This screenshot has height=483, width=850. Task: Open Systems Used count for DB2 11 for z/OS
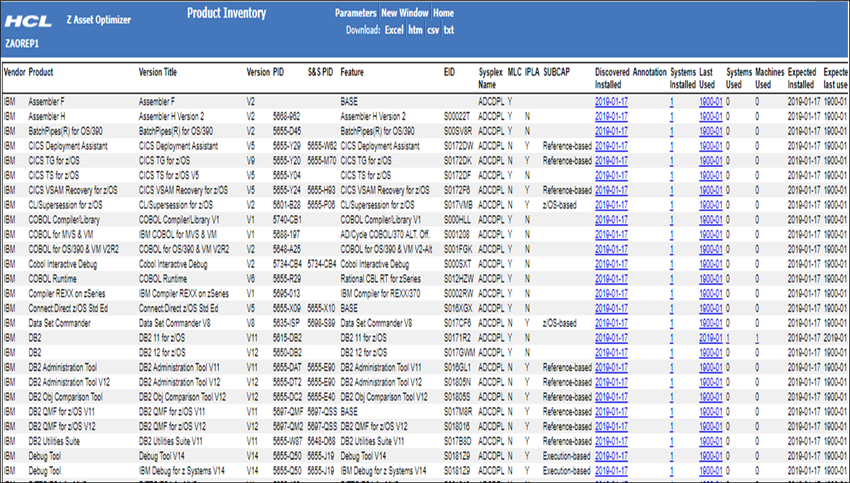tap(728, 338)
